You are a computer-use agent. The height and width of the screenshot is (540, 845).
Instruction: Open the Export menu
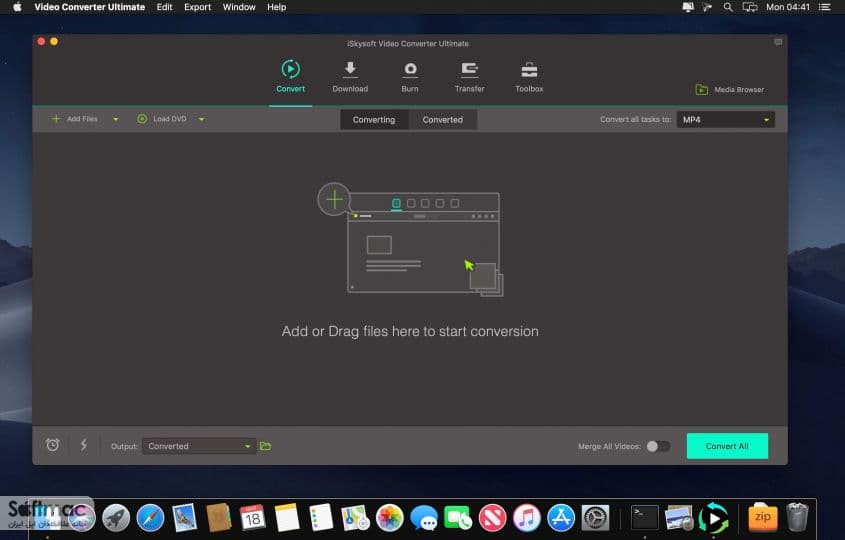(197, 7)
